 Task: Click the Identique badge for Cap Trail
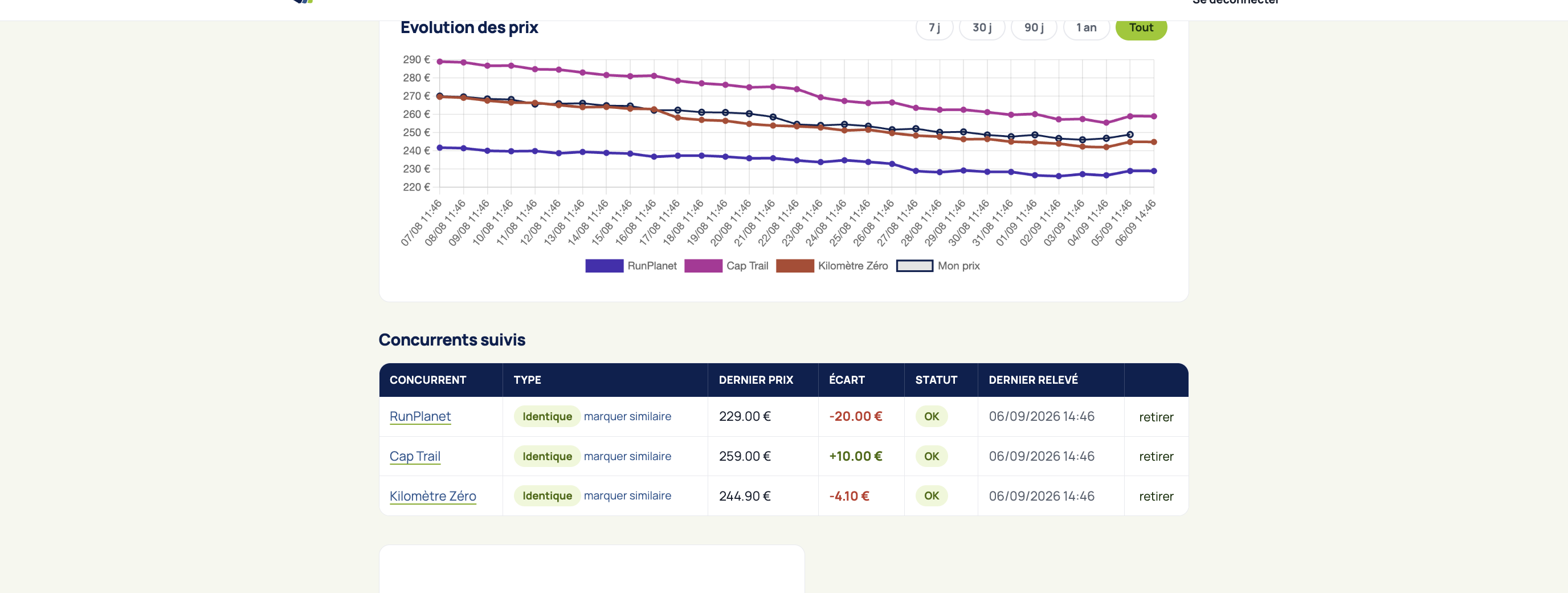[546, 456]
